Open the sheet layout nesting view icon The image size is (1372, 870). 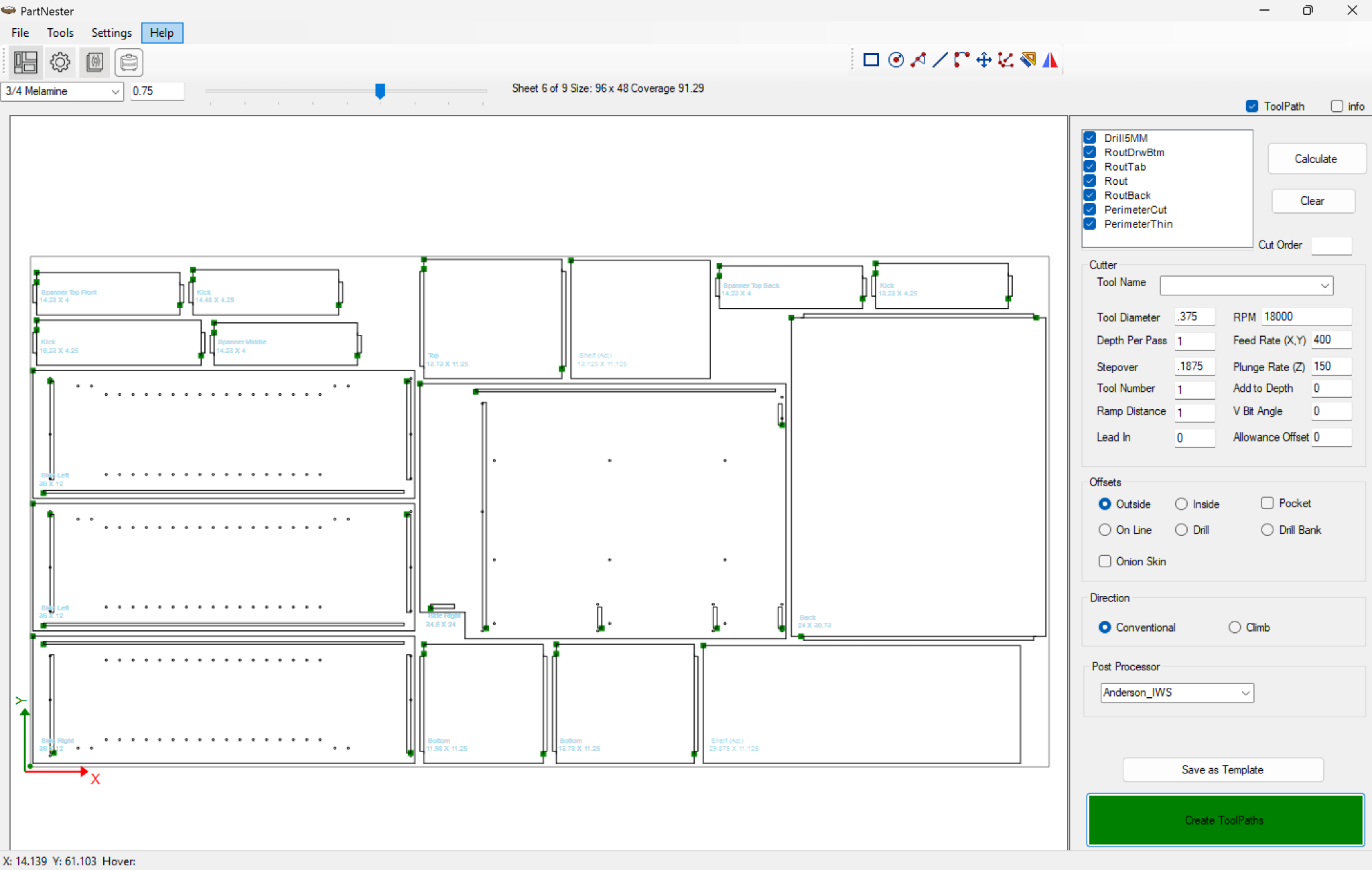[25, 62]
